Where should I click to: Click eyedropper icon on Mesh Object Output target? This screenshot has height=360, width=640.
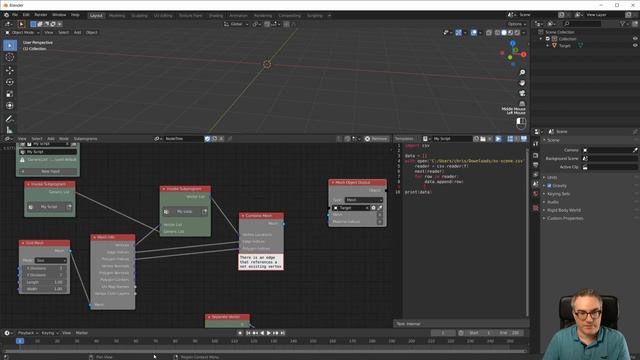coord(380,208)
